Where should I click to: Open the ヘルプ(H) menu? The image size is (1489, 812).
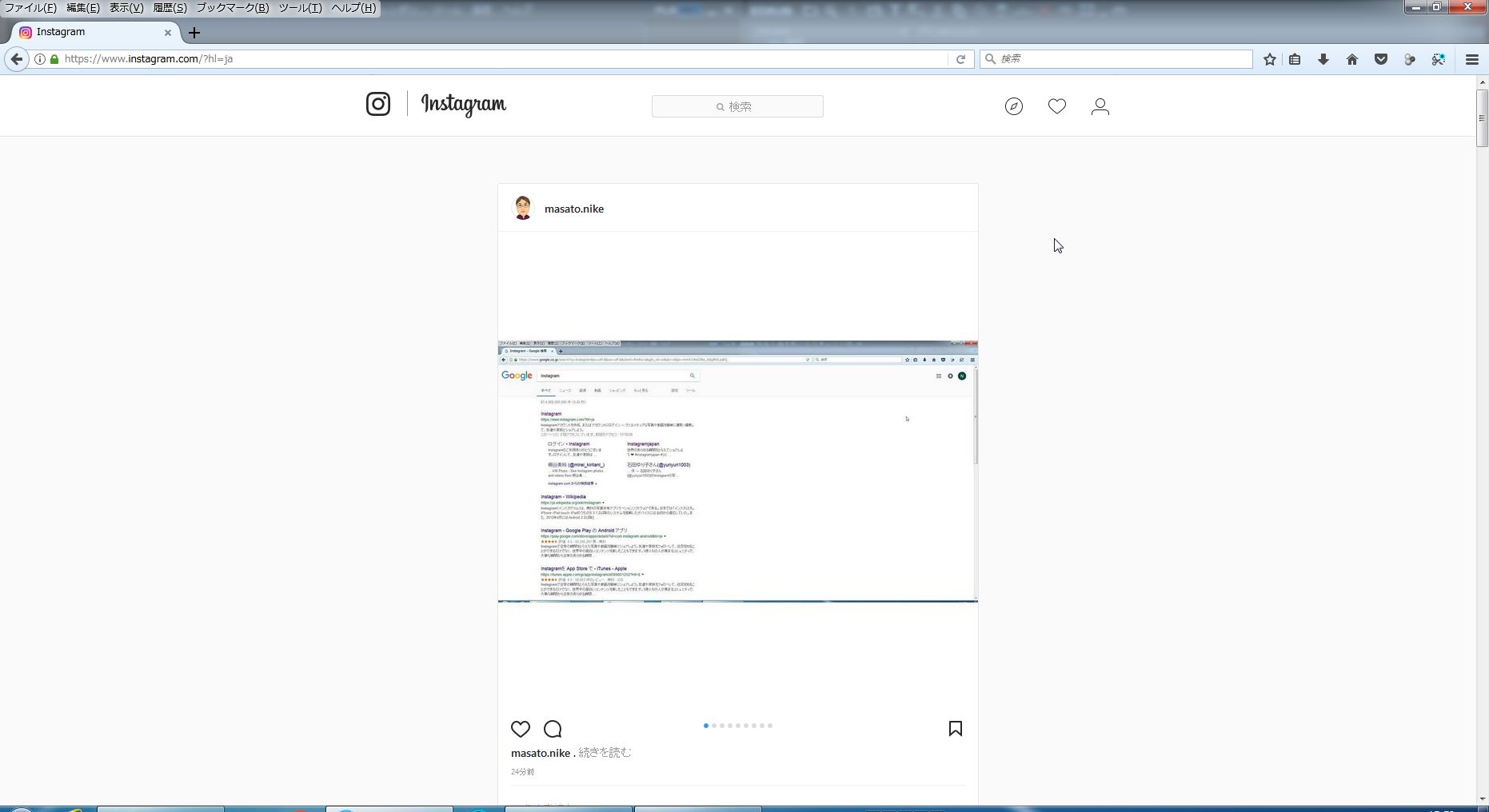point(353,8)
